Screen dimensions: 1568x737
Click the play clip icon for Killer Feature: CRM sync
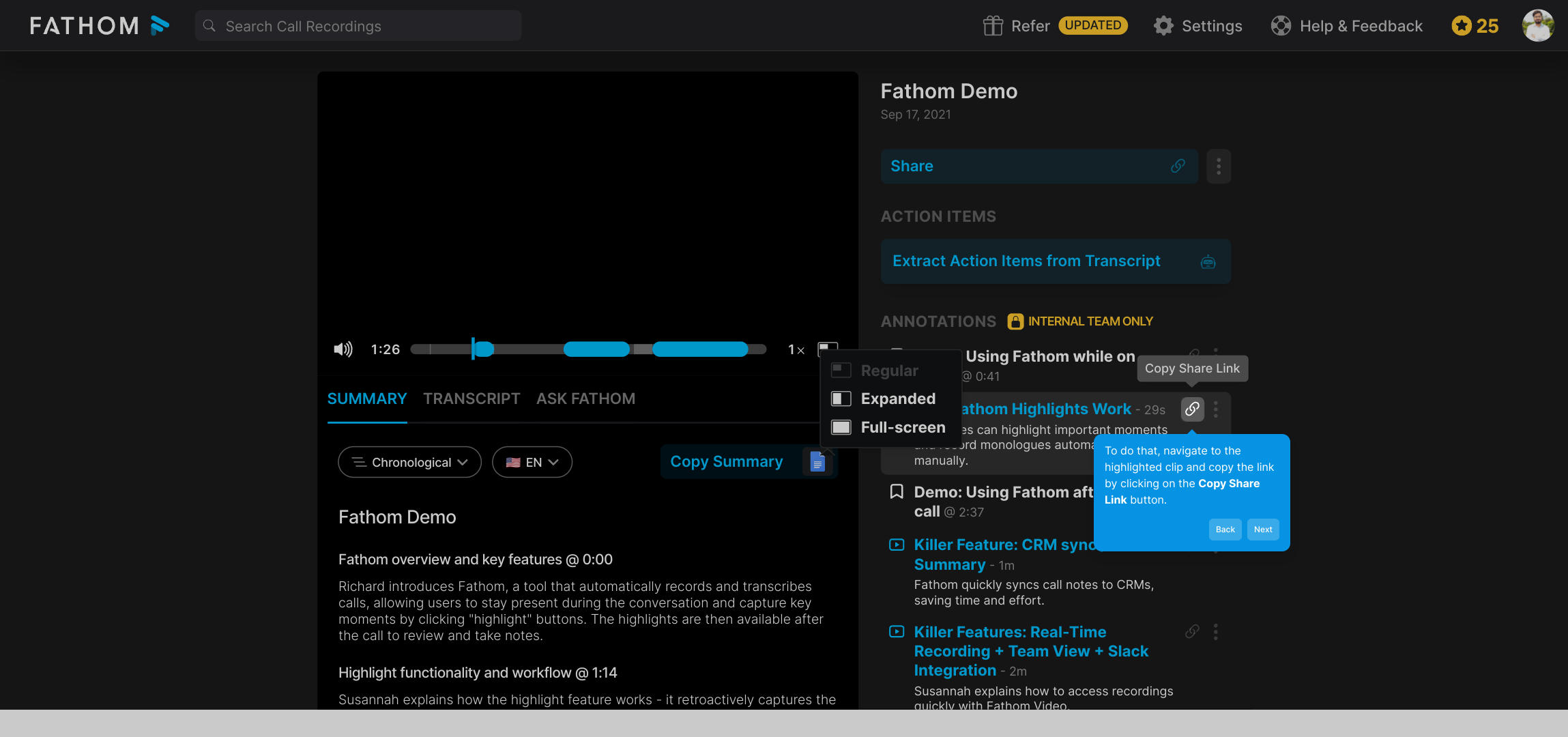coord(897,545)
